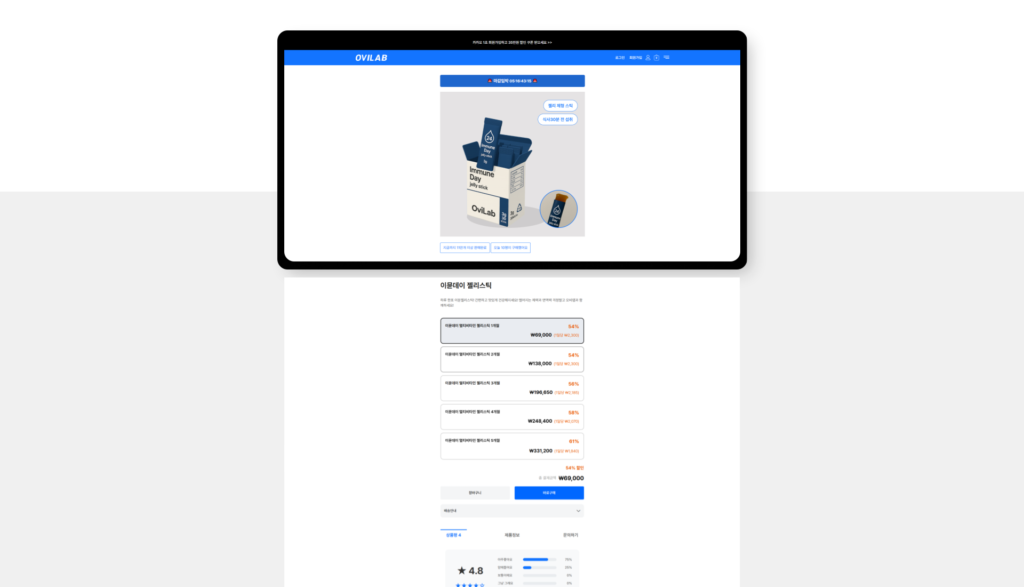Select the 1-month ₩69,000 package option
The height and width of the screenshot is (587, 1024).
click(512, 331)
